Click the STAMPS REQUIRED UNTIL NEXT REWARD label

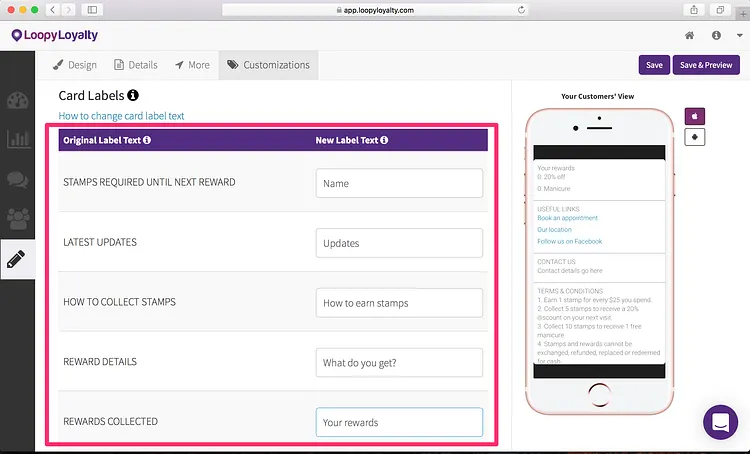[149, 182]
